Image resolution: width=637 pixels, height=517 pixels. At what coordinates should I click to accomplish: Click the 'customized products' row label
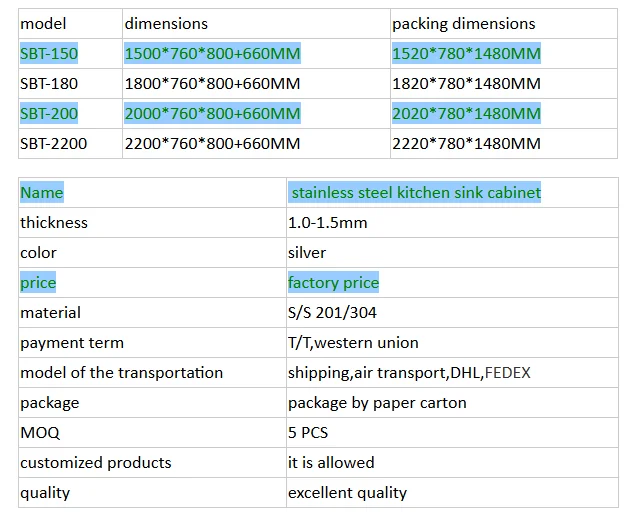96,463
